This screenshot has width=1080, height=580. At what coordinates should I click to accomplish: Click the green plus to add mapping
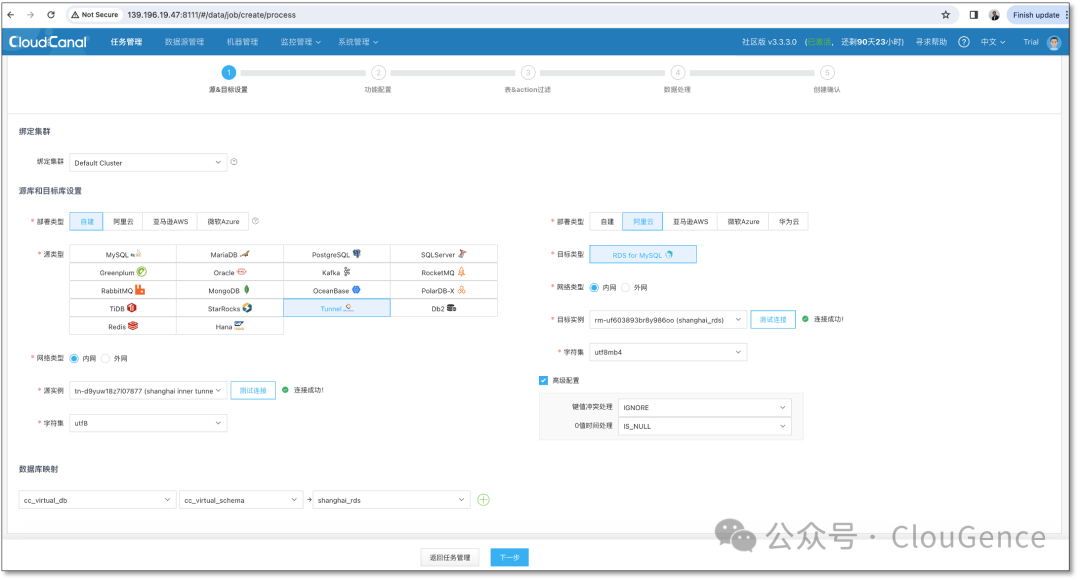[484, 500]
